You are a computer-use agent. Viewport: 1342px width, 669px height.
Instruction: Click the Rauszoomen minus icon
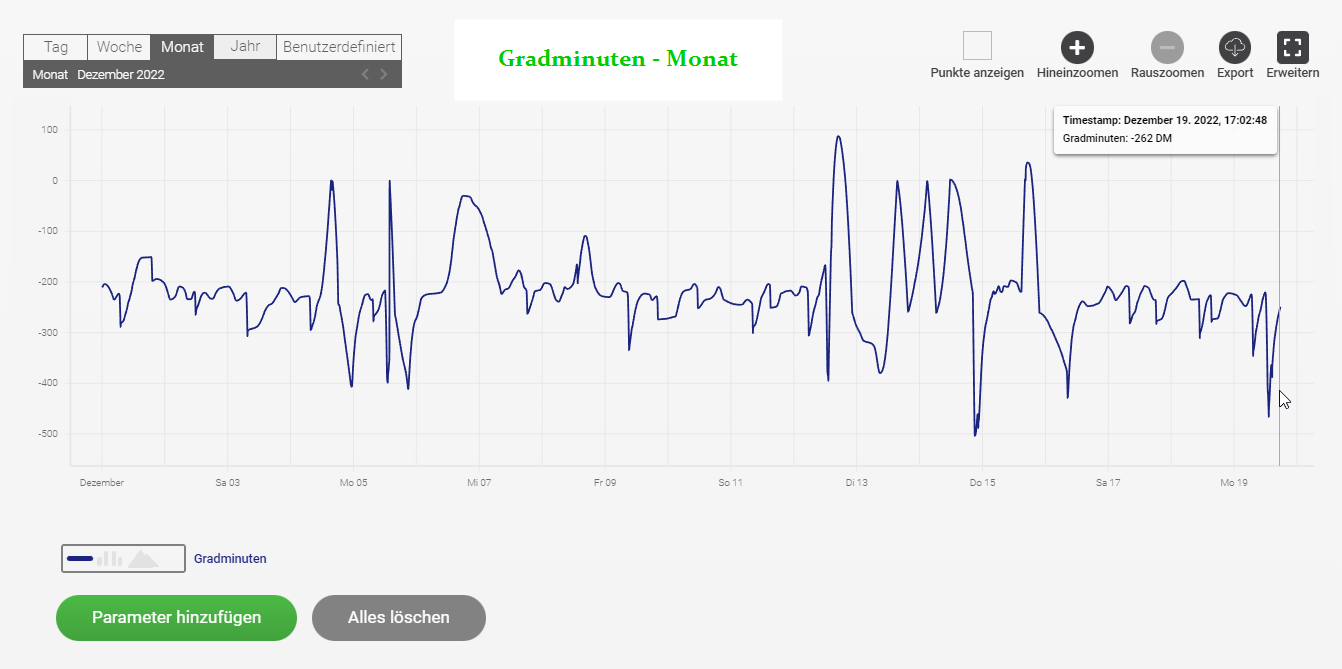click(x=1167, y=47)
